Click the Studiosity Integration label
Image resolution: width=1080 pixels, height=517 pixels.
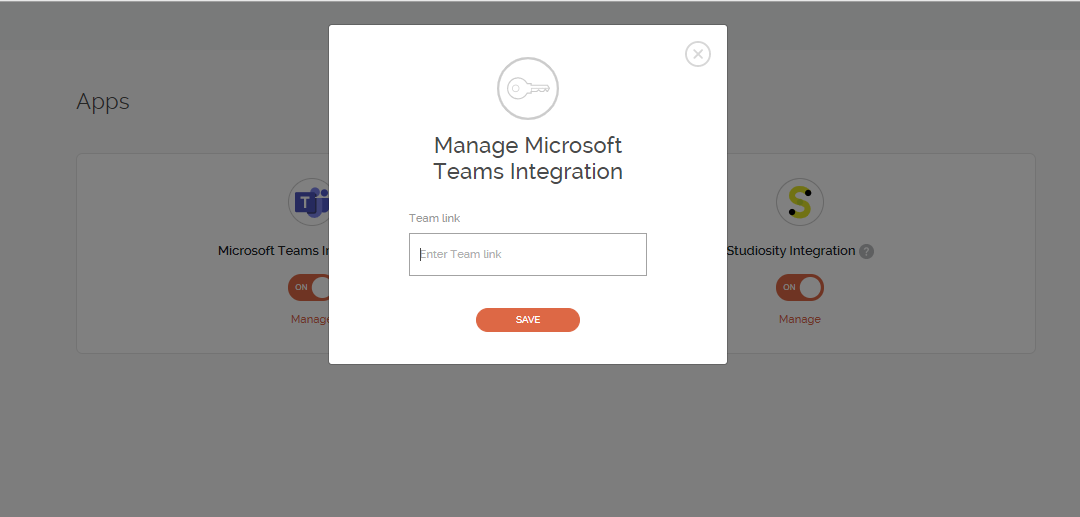(x=791, y=251)
